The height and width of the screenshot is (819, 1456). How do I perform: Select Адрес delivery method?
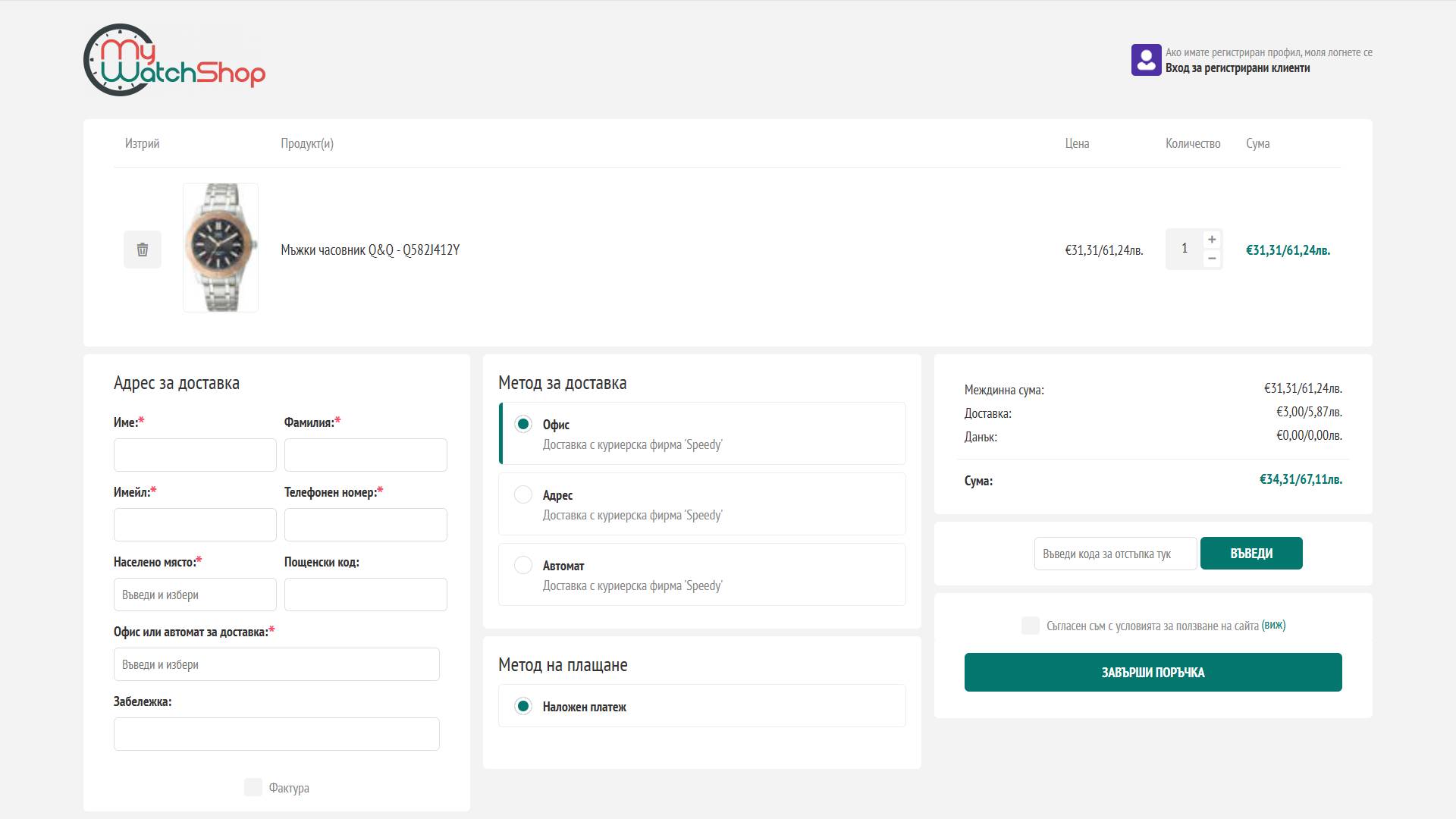[523, 494]
